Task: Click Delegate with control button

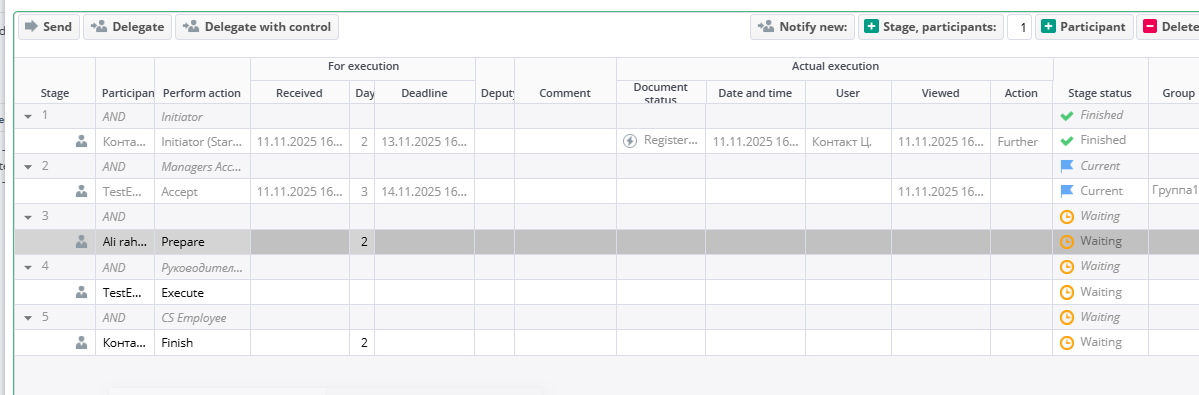Action: click(257, 27)
